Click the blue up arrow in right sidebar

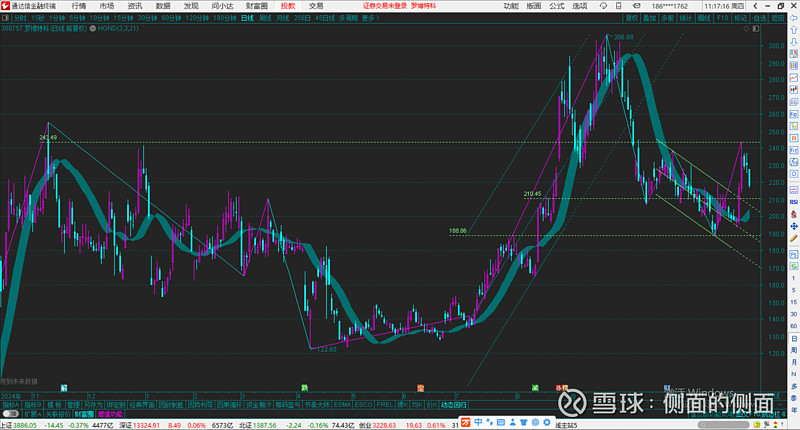click(793, 31)
